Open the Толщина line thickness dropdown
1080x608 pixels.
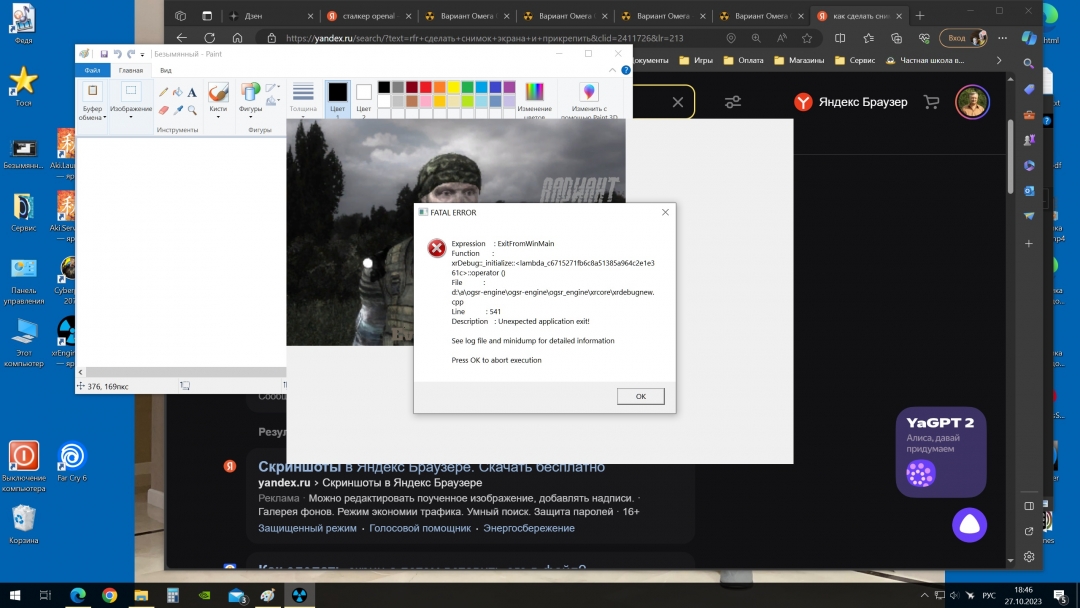303,99
